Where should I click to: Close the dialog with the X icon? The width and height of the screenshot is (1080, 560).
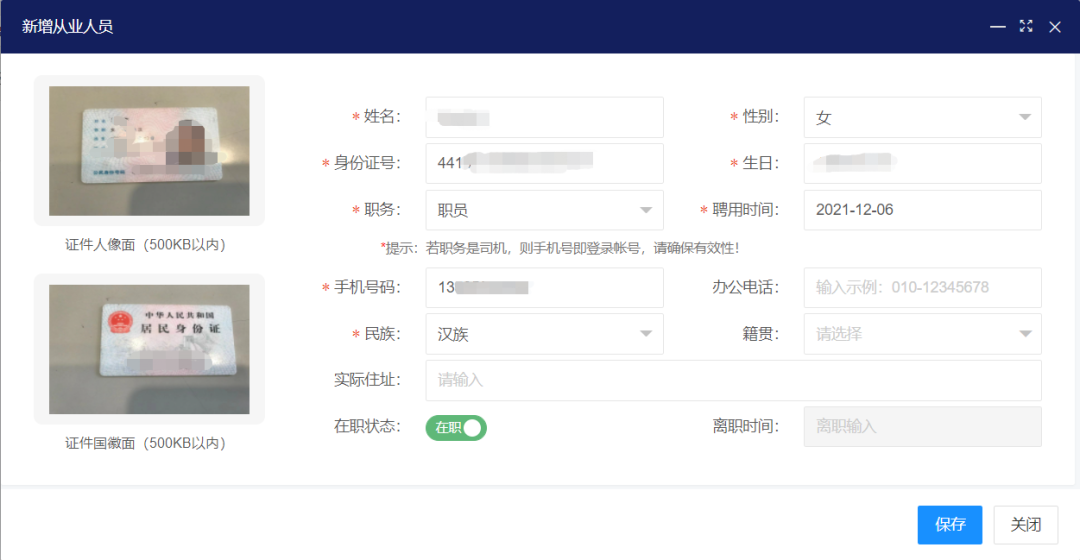click(x=1054, y=27)
